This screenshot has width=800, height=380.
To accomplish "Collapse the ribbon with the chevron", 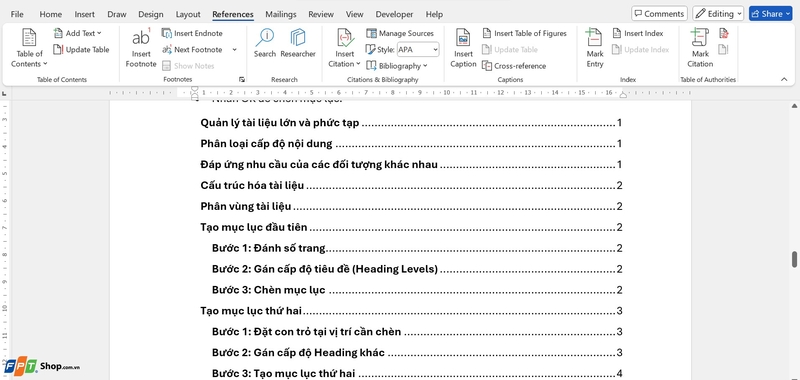I will 784,79.
